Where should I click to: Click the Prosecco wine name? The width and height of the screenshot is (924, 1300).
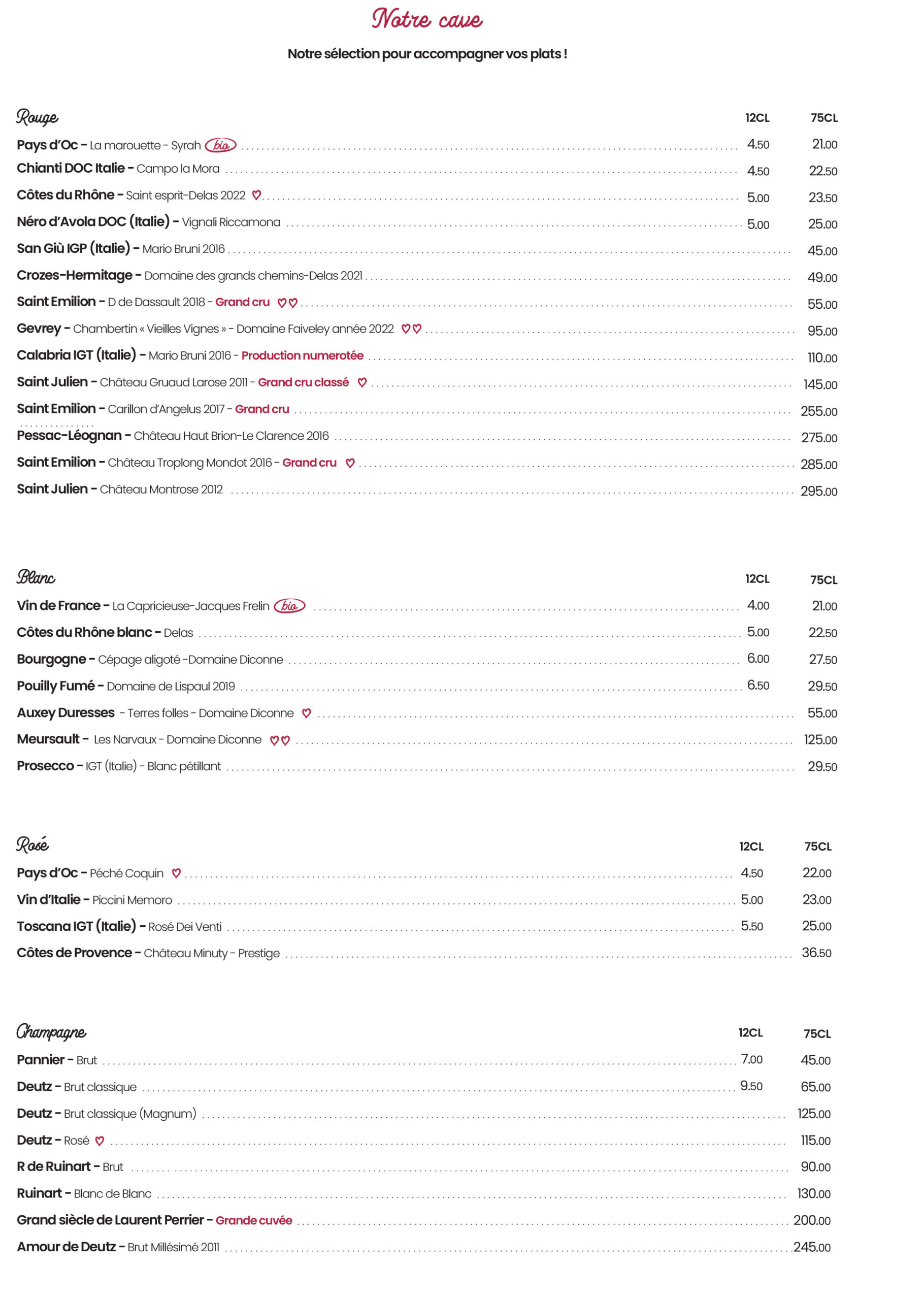tap(46, 766)
